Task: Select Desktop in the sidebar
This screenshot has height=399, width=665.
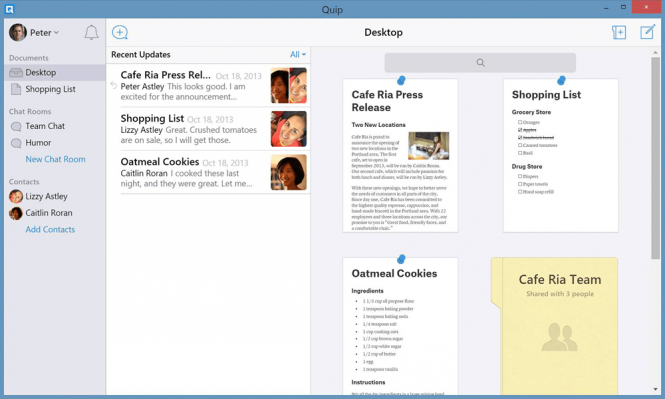Action: (x=55, y=73)
